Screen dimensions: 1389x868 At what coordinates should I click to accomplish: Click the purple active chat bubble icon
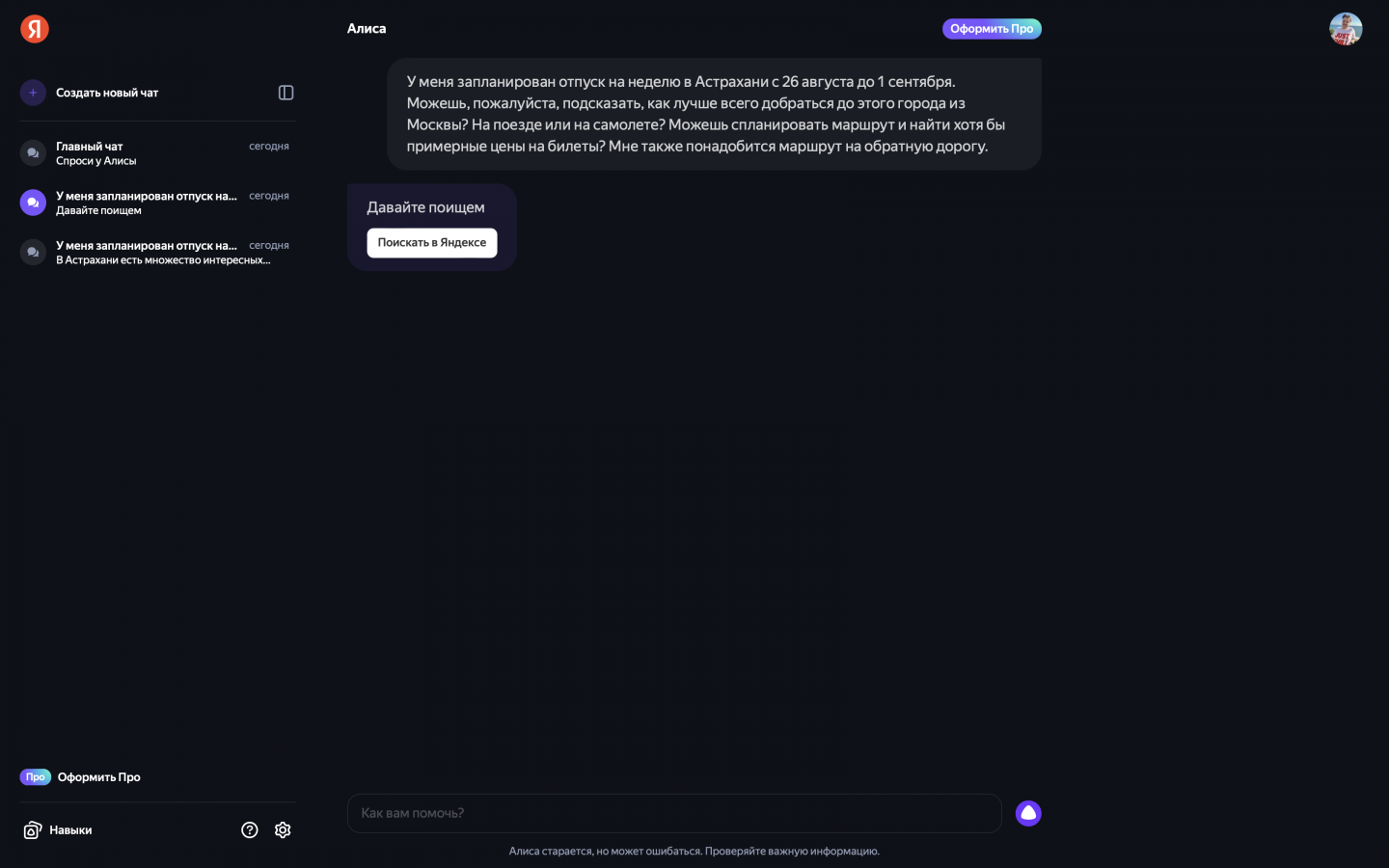click(33, 203)
